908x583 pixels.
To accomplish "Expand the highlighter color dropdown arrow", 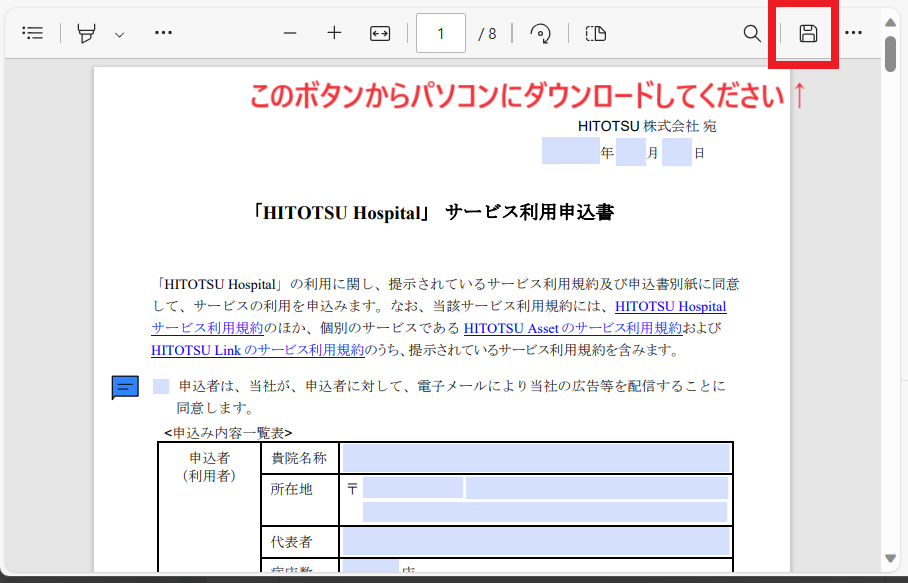I will pyautogui.click(x=119, y=34).
